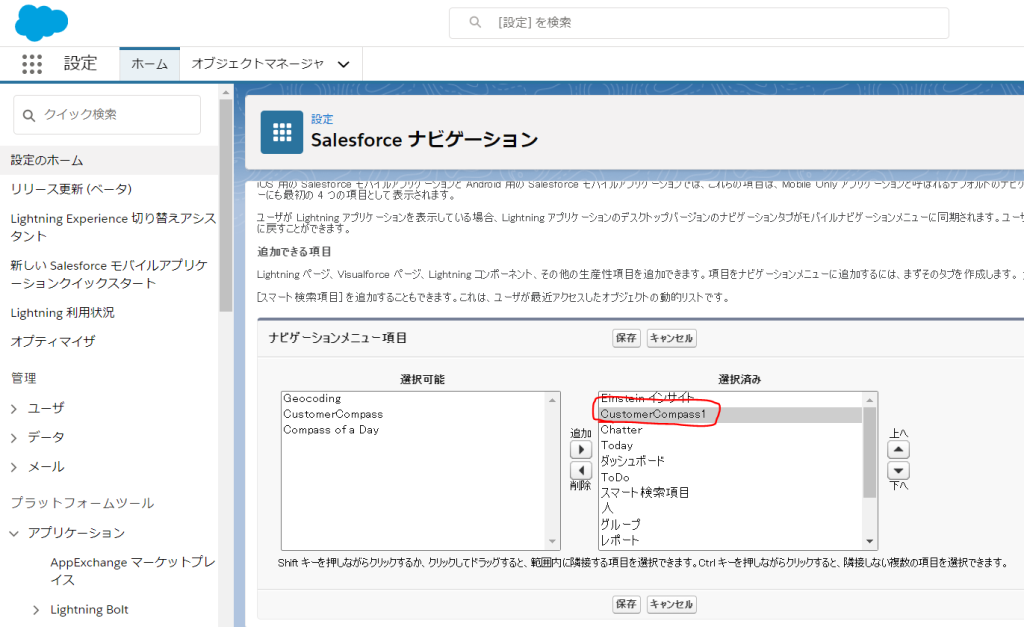Screen dimensions: 1024x627
Task: Focus the [設定] を検索 search field
Action: click(699, 23)
